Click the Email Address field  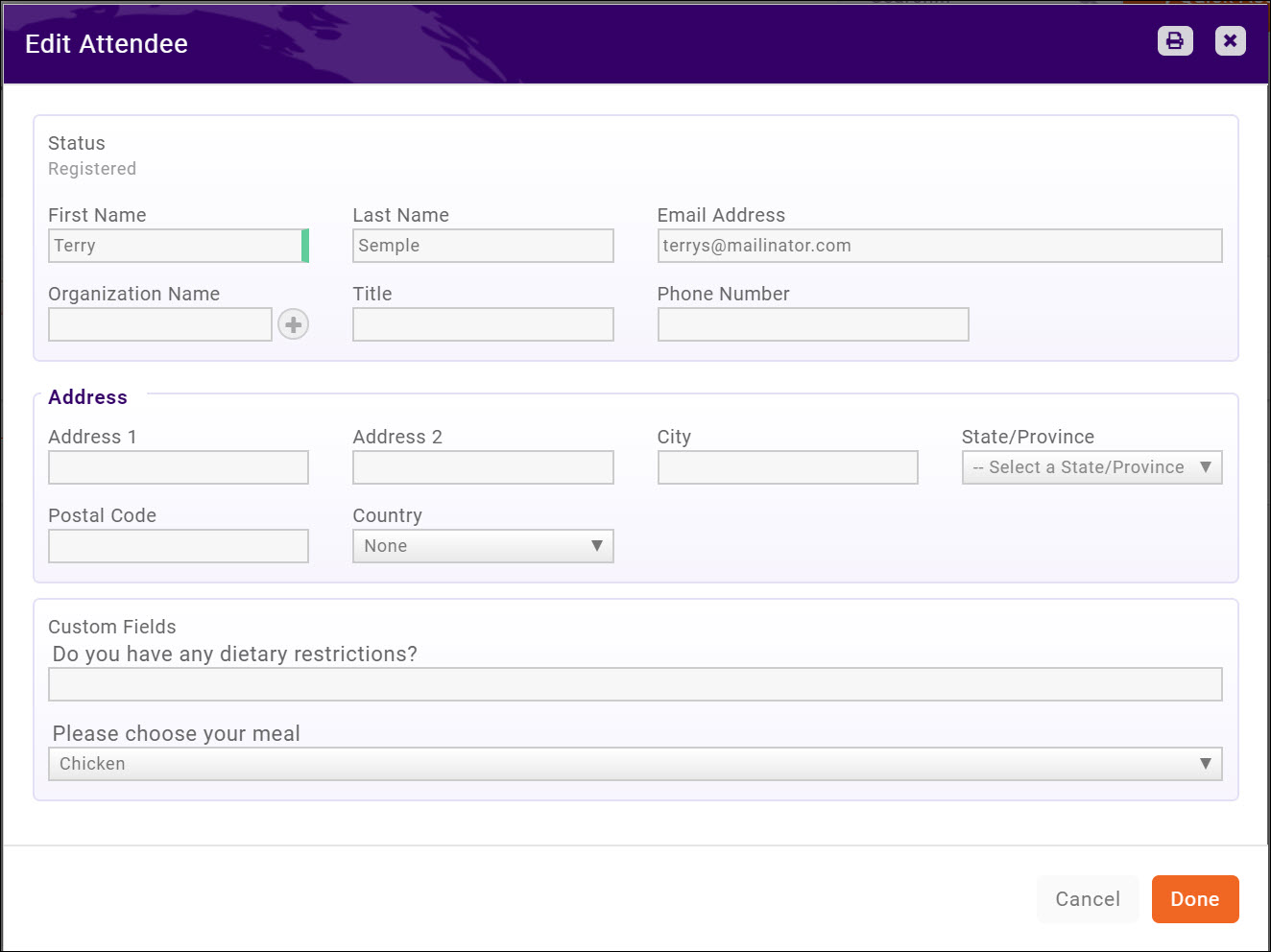[x=939, y=246]
